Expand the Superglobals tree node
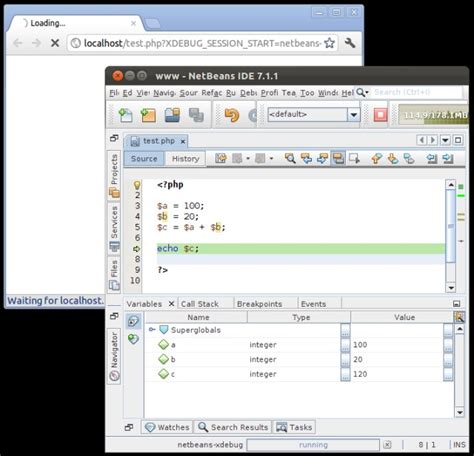 point(152,329)
